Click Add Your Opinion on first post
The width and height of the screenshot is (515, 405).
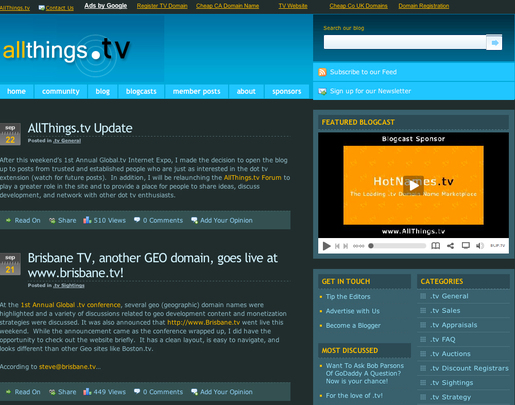click(x=226, y=220)
